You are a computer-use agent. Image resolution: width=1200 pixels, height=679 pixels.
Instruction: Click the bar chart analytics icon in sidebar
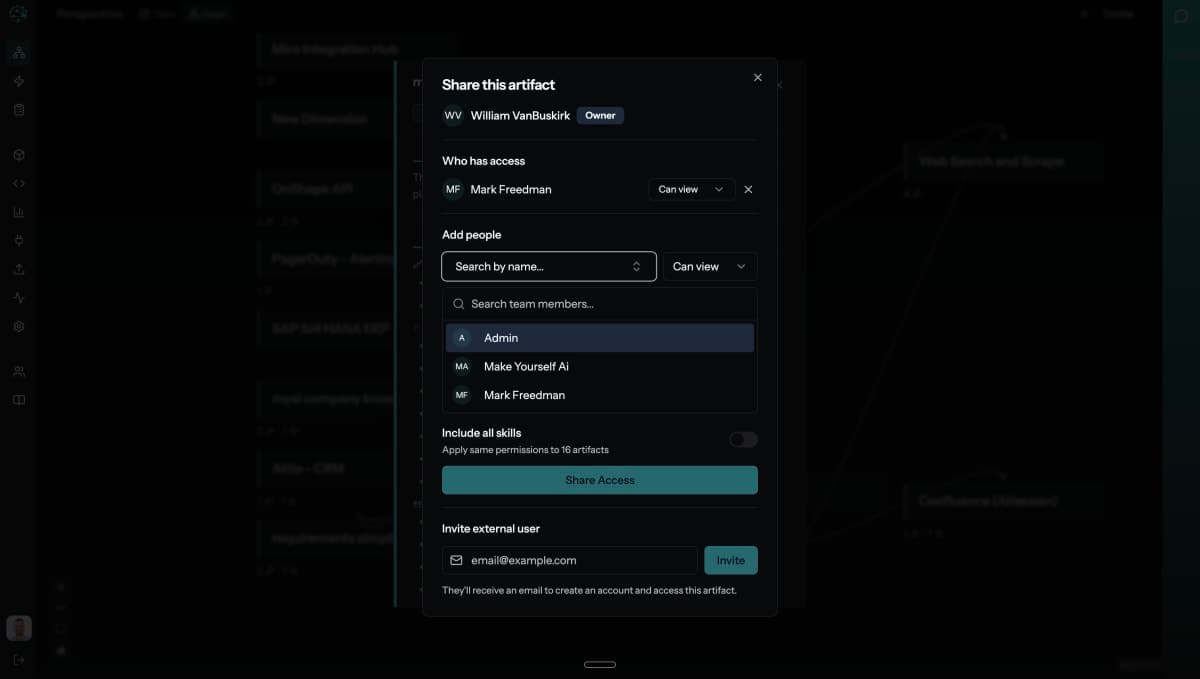pyautogui.click(x=17, y=211)
